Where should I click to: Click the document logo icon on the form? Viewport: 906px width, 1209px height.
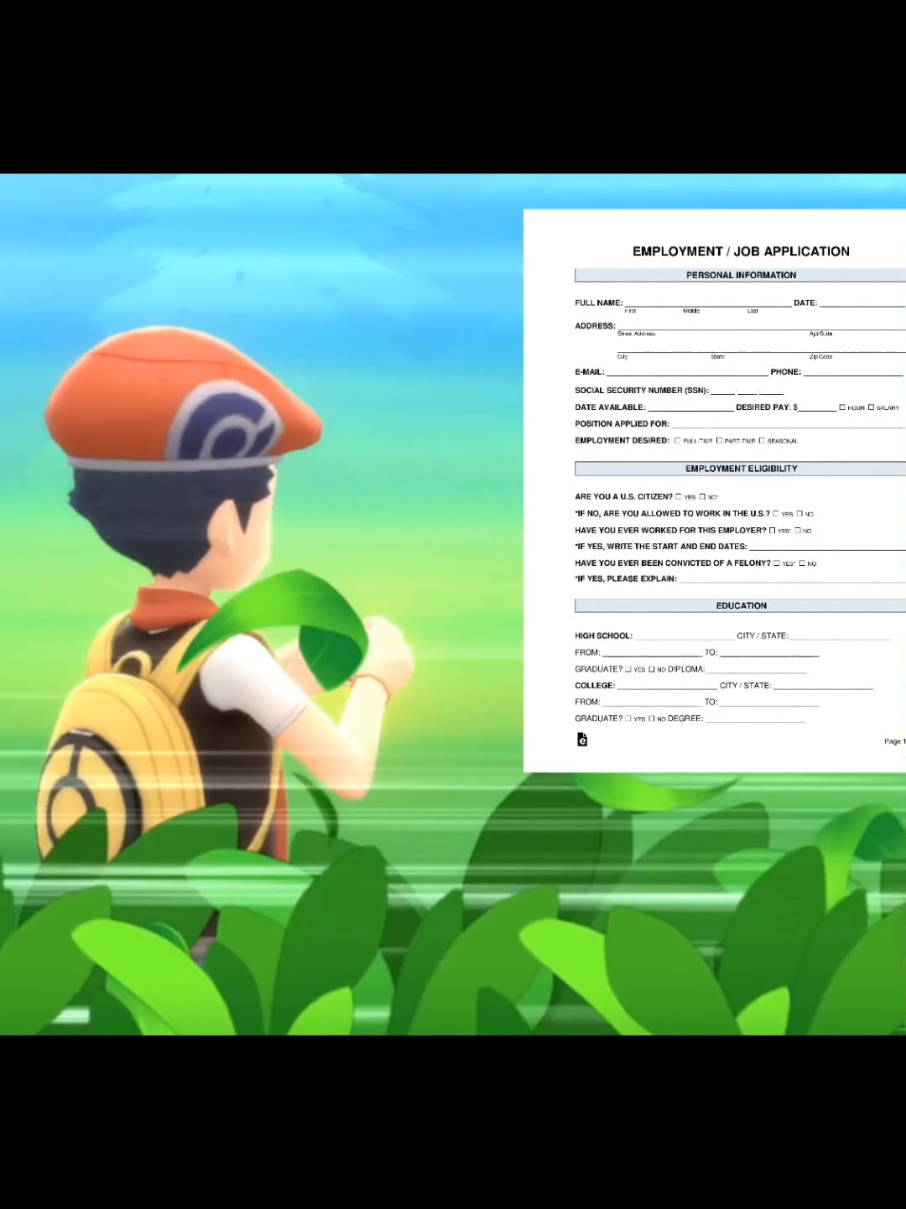point(582,740)
